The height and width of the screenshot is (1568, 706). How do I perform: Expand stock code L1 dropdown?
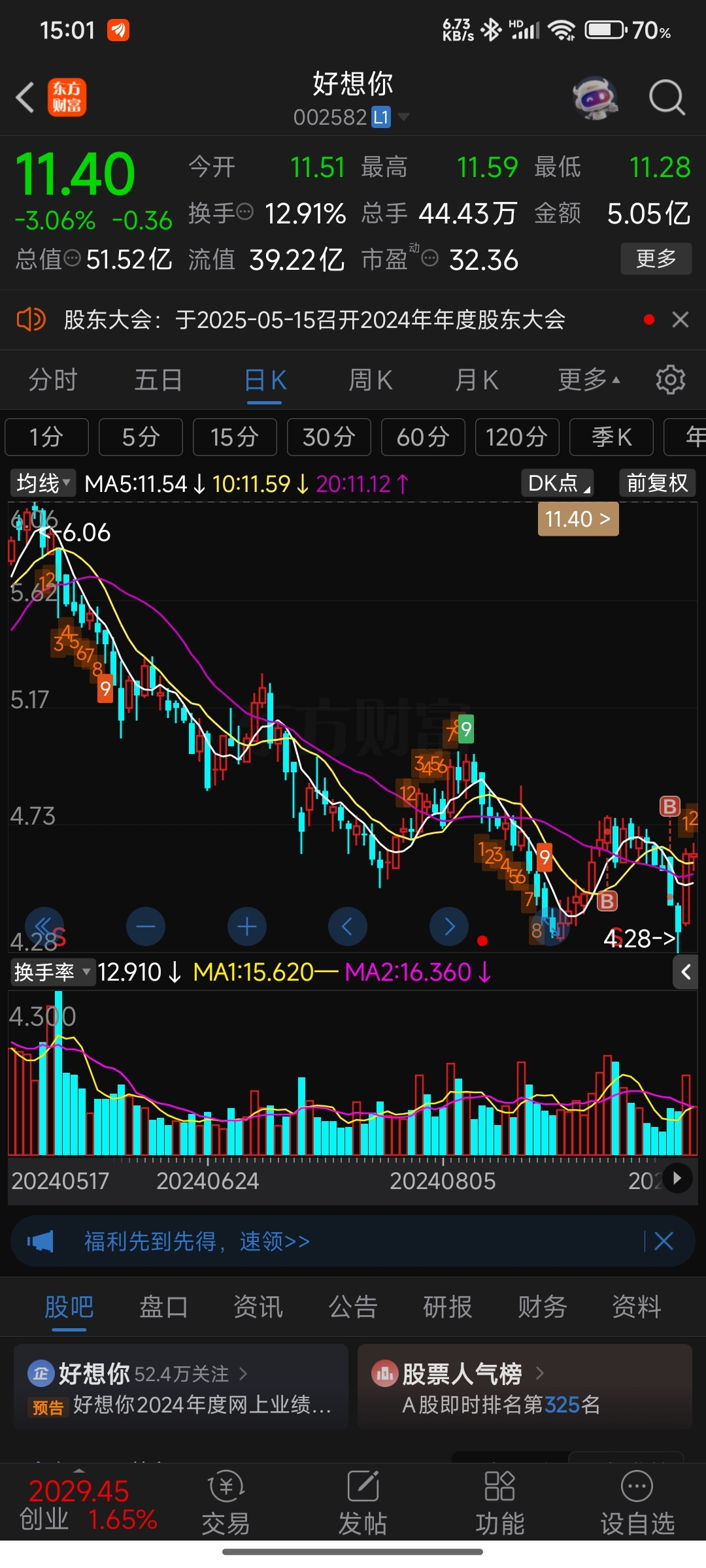[x=404, y=117]
